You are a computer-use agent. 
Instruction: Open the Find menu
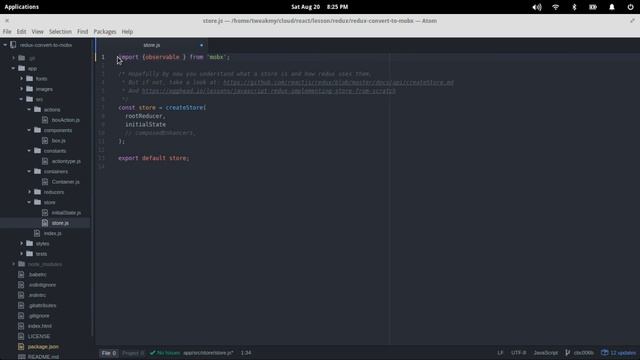pos(82,31)
